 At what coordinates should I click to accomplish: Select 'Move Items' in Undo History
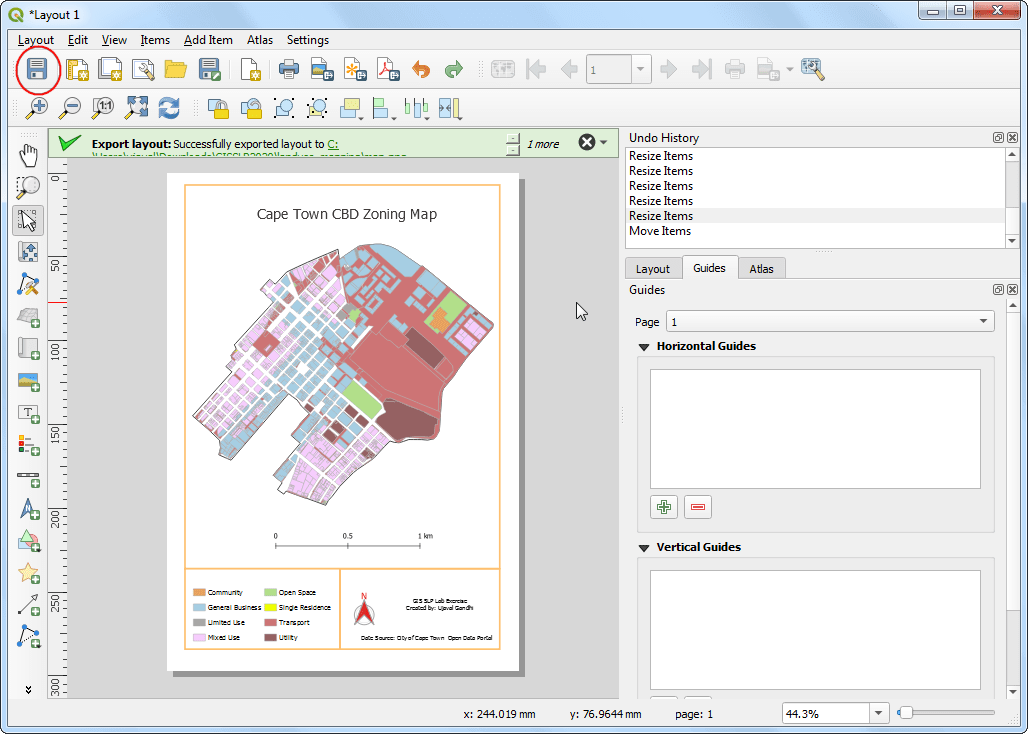pyautogui.click(x=660, y=231)
